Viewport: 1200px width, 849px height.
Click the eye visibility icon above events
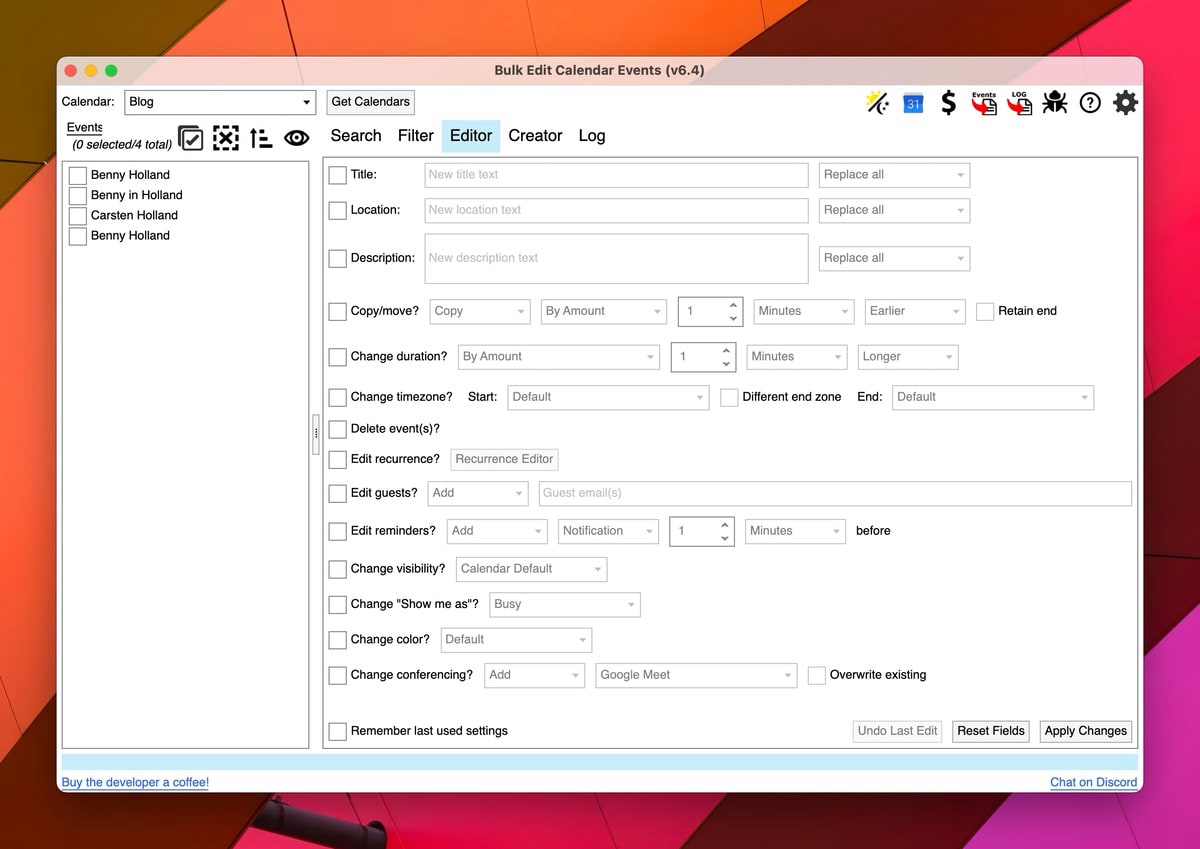coord(296,138)
